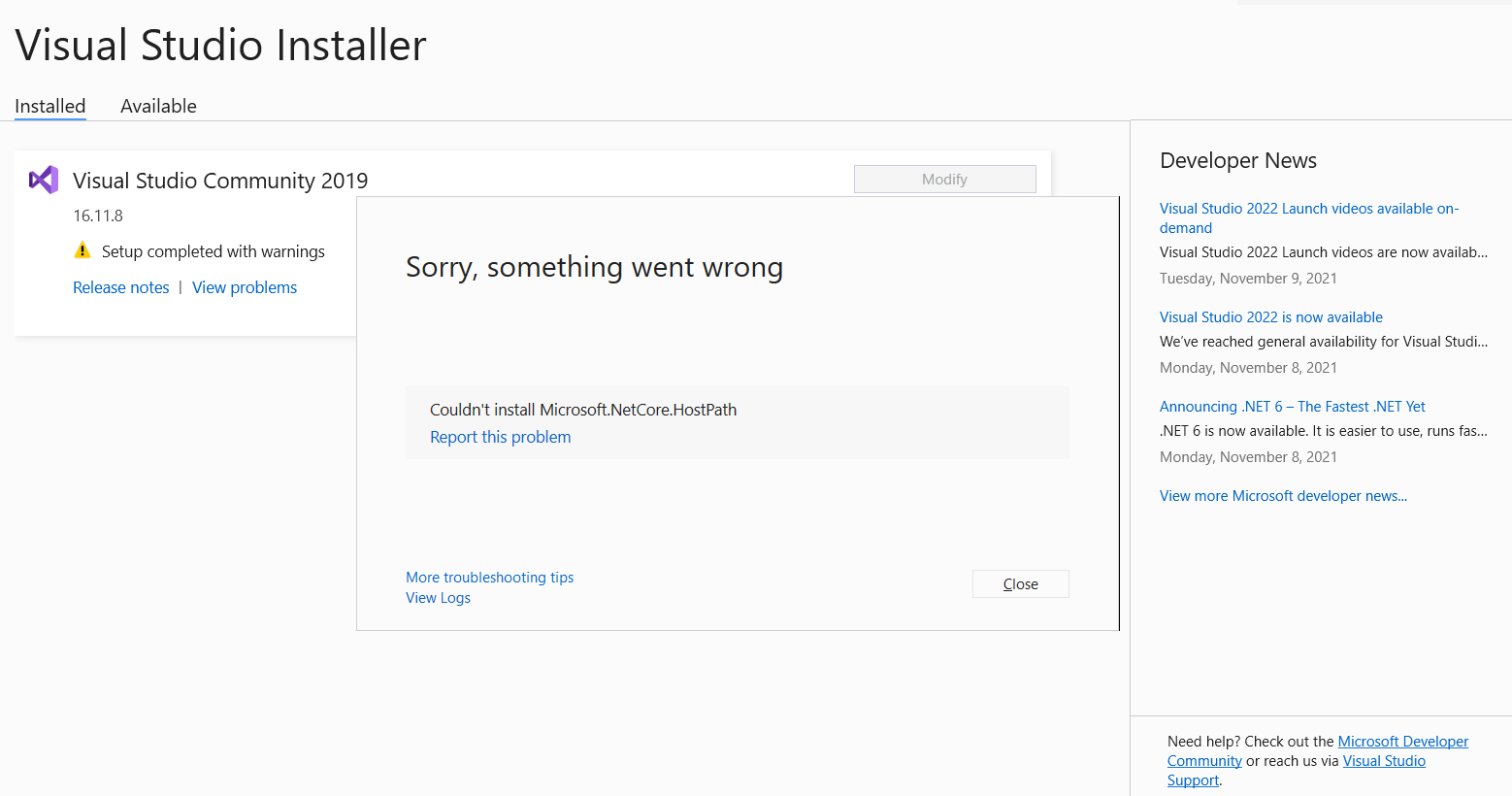This screenshot has width=1512, height=796.
Task: Click the Launch videos are now available summary
Action: (1324, 252)
